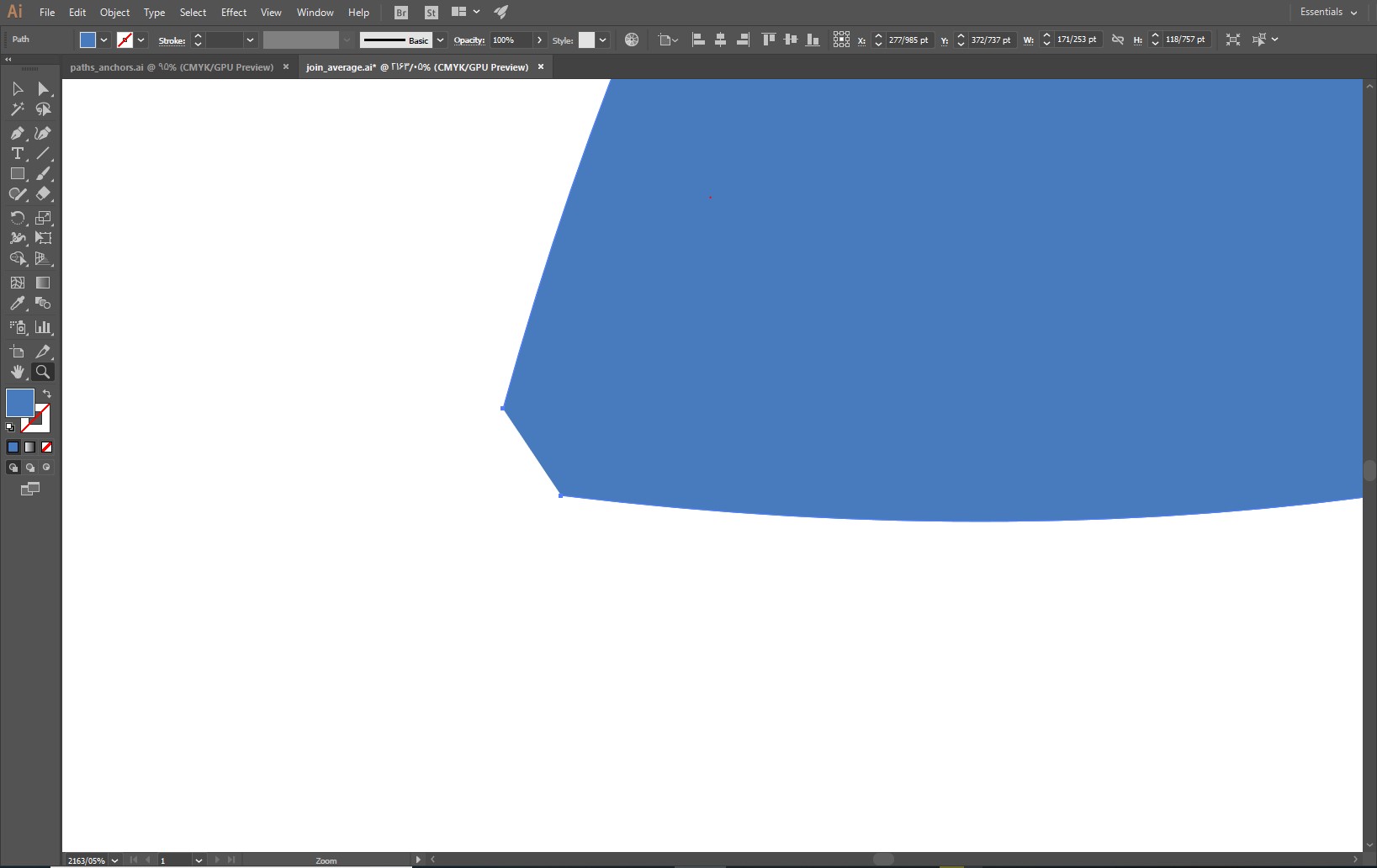Screen dimensions: 1377x868
Task: Open the Bridge Br button
Action: tap(401, 13)
